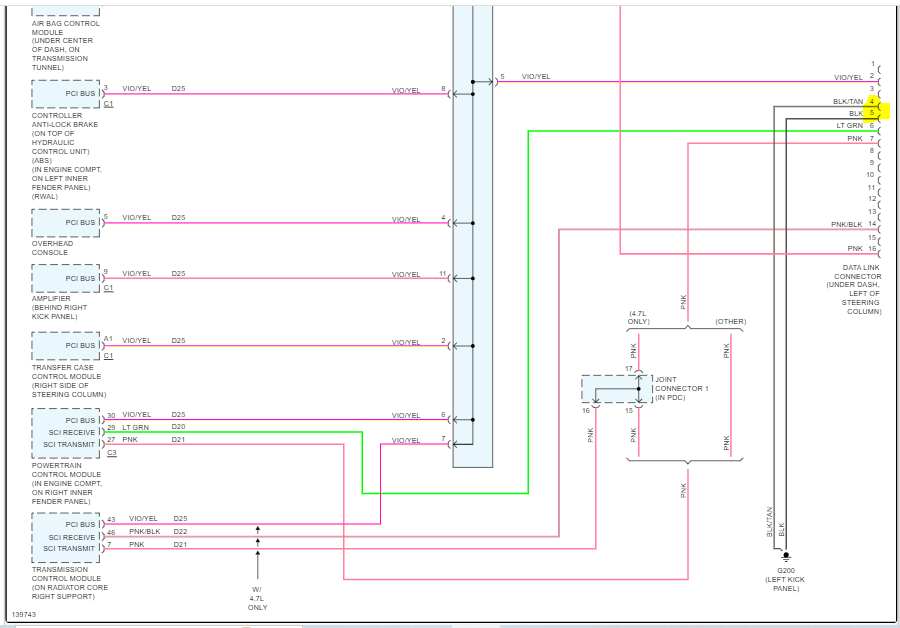
Task: Click the Overhead Console PCI BUS box
Action: 66,223
